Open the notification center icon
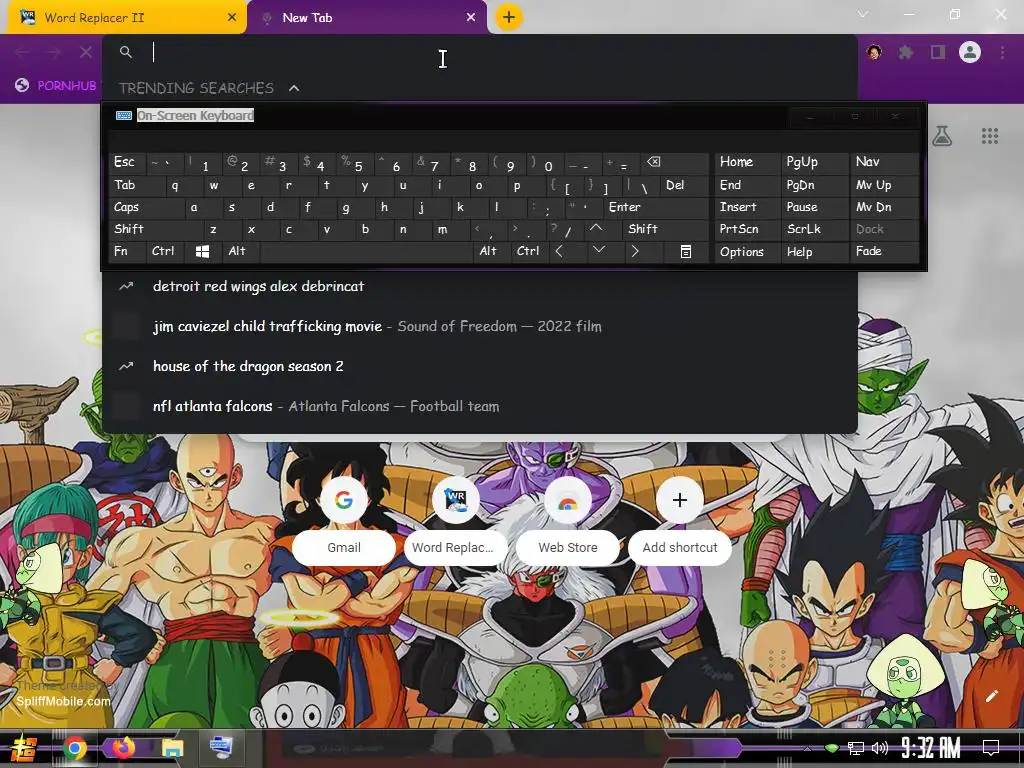This screenshot has height=768, width=1024. pyautogui.click(x=991, y=748)
